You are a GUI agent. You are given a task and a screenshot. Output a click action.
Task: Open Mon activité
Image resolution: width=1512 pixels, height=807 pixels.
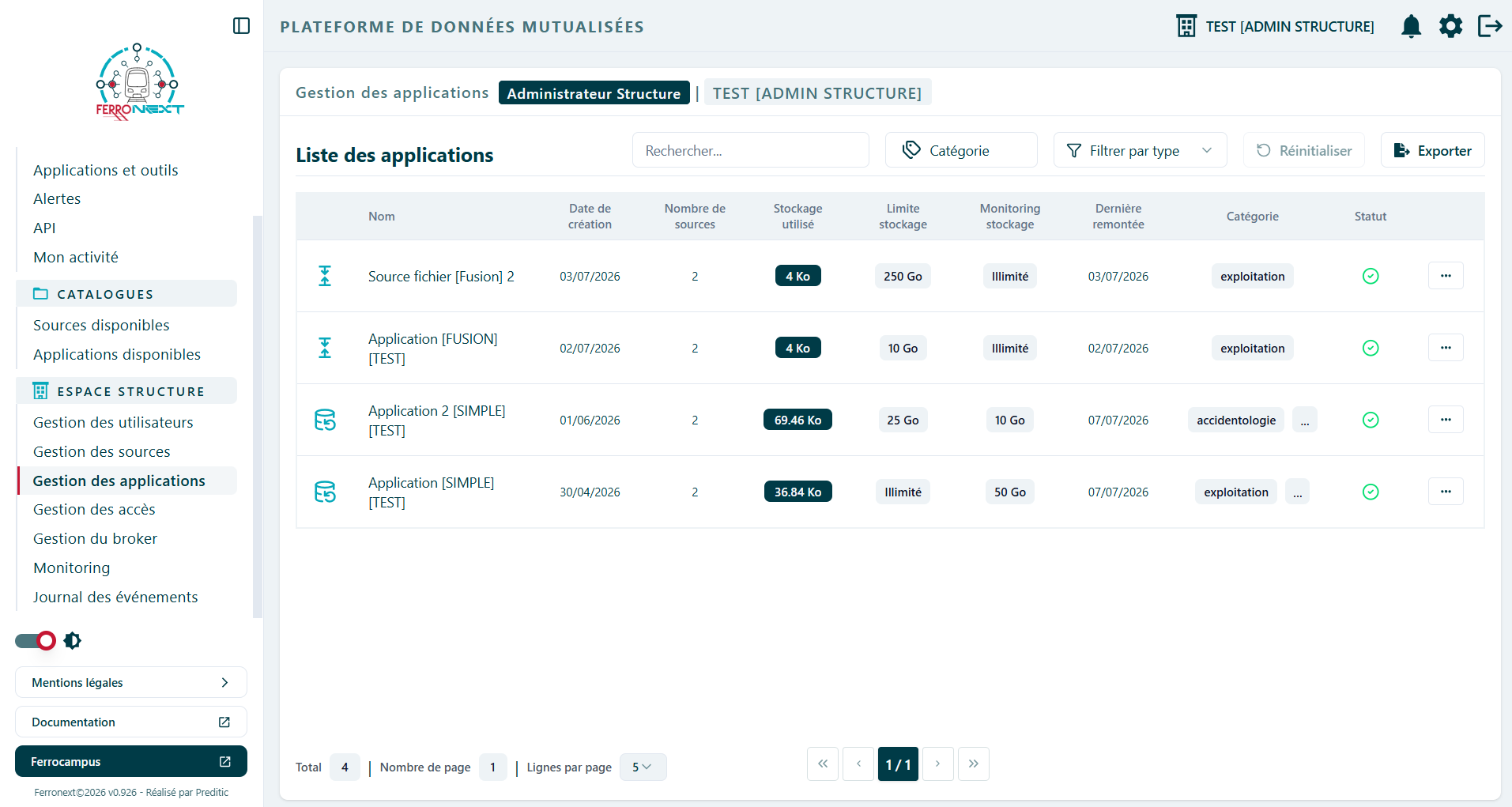76,257
